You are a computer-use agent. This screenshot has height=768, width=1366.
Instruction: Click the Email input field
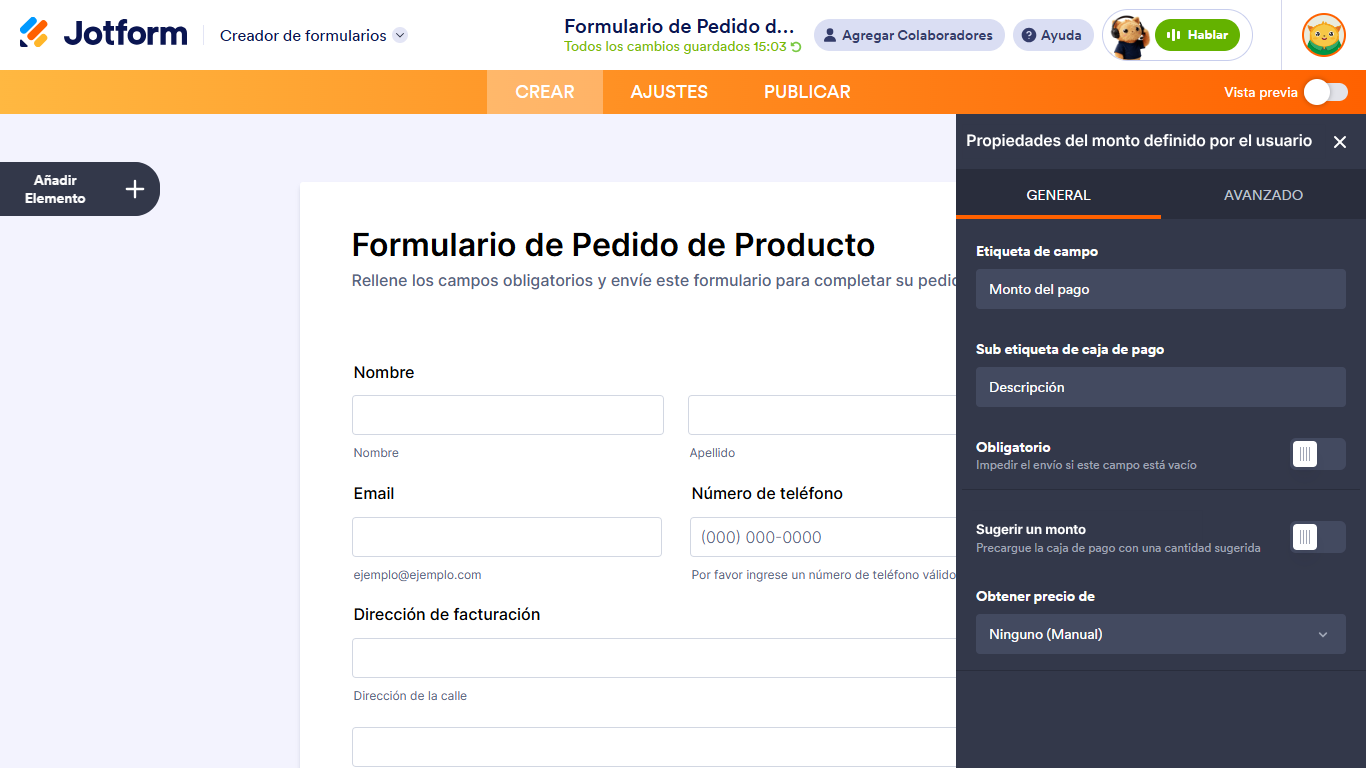pyautogui.click(x=507, y=537)
